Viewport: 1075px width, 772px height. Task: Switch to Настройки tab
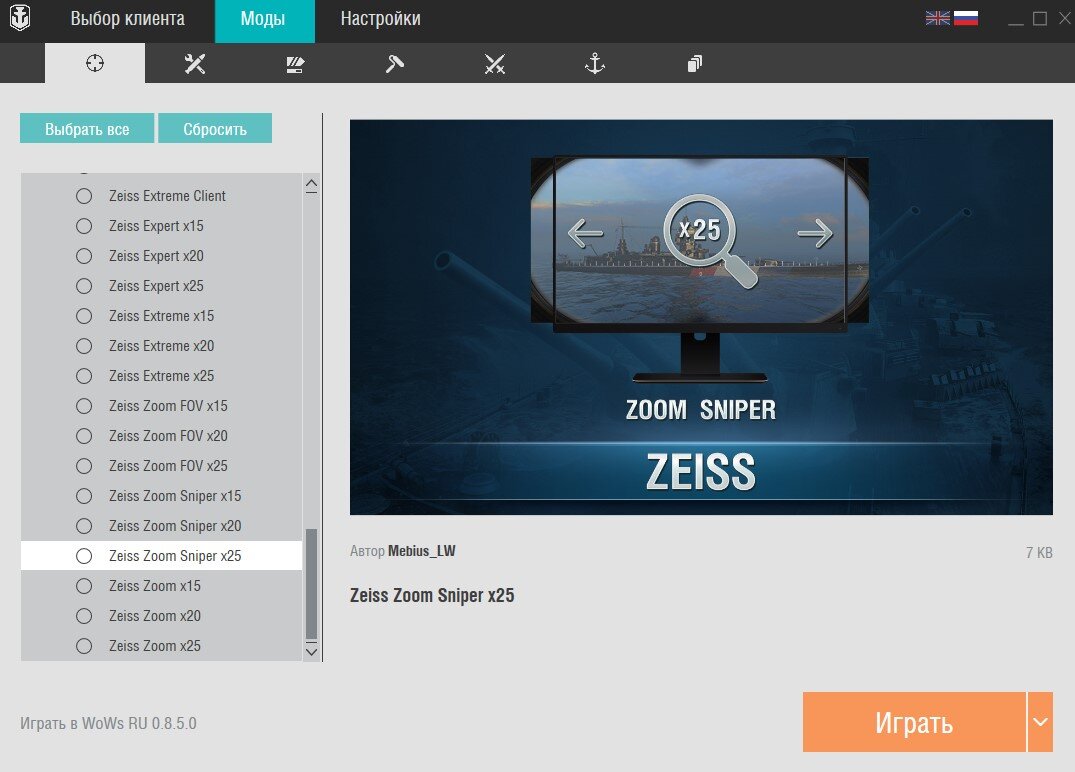[x=381, y=19]
